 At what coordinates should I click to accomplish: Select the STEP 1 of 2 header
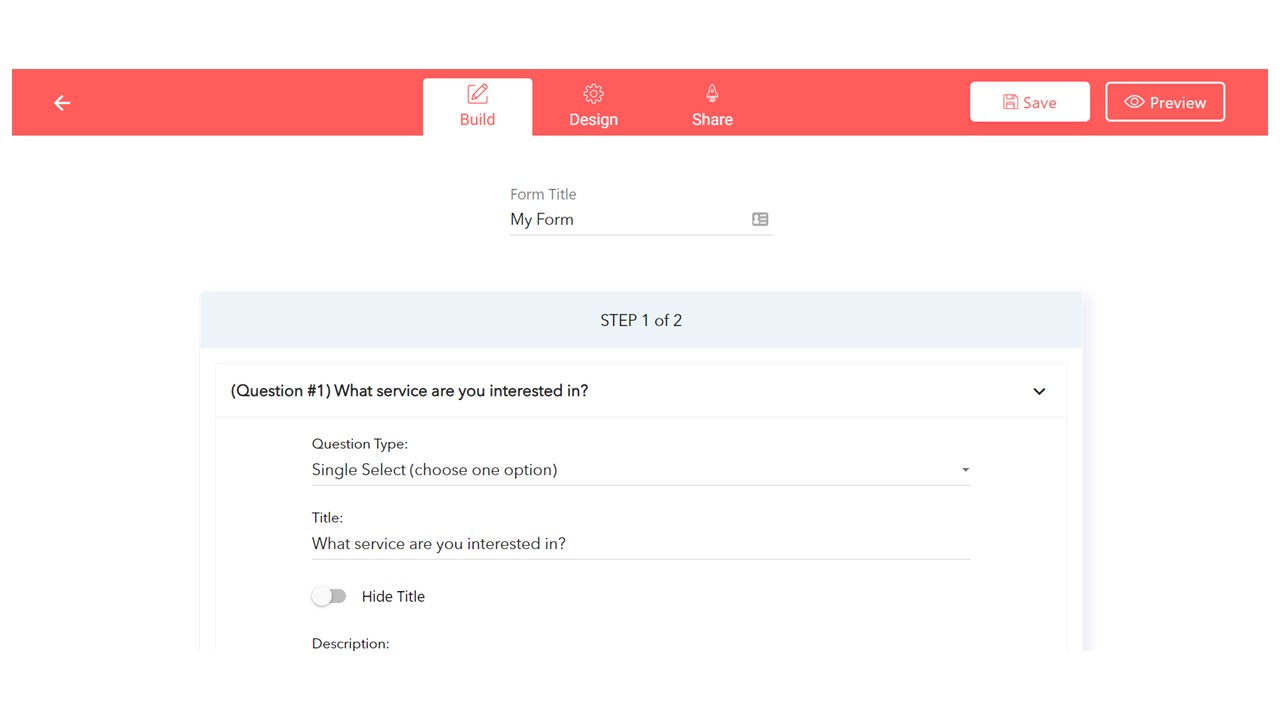(x=640, y=320)
